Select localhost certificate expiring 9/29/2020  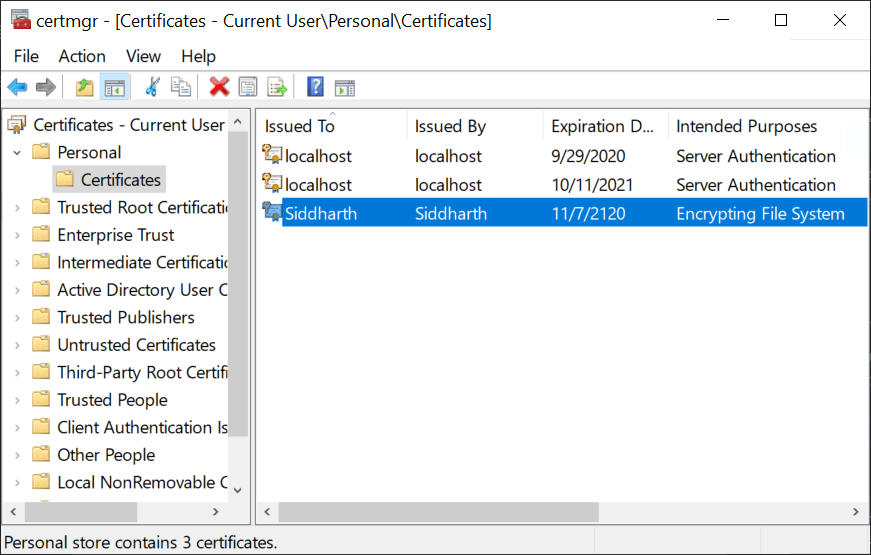point(563,156)
